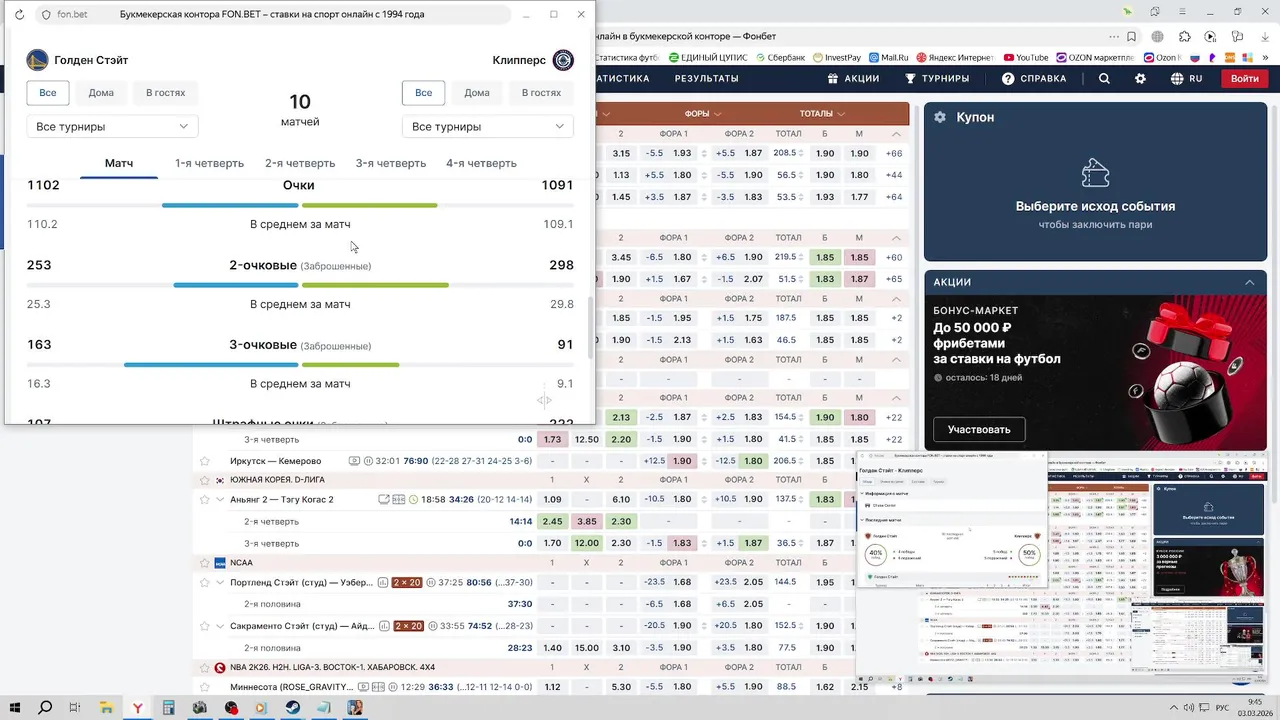Image resolution: width=1280 pixels, height=720 pixels.
Task: Open settings gear in Fonbet header
Action: [x=1140, y=79]
